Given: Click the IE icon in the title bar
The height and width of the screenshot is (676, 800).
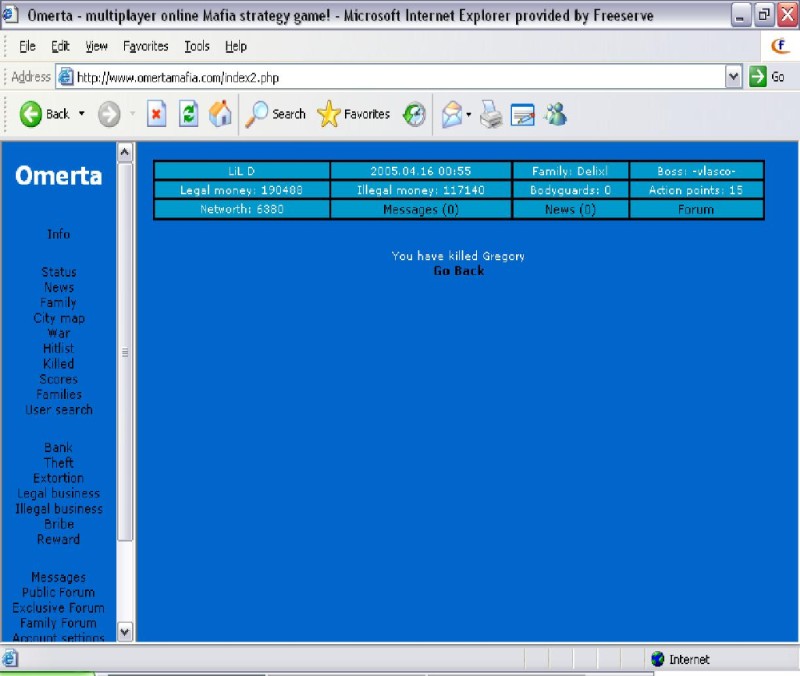Looking at the screenshot, I should pyautogui.click(x=9, y=14).
